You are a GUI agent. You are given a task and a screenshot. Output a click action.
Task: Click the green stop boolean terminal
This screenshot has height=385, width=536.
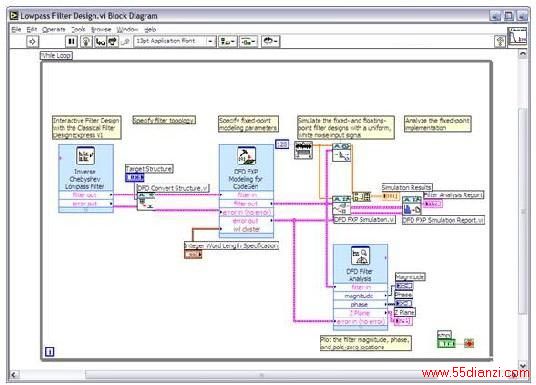446,343
